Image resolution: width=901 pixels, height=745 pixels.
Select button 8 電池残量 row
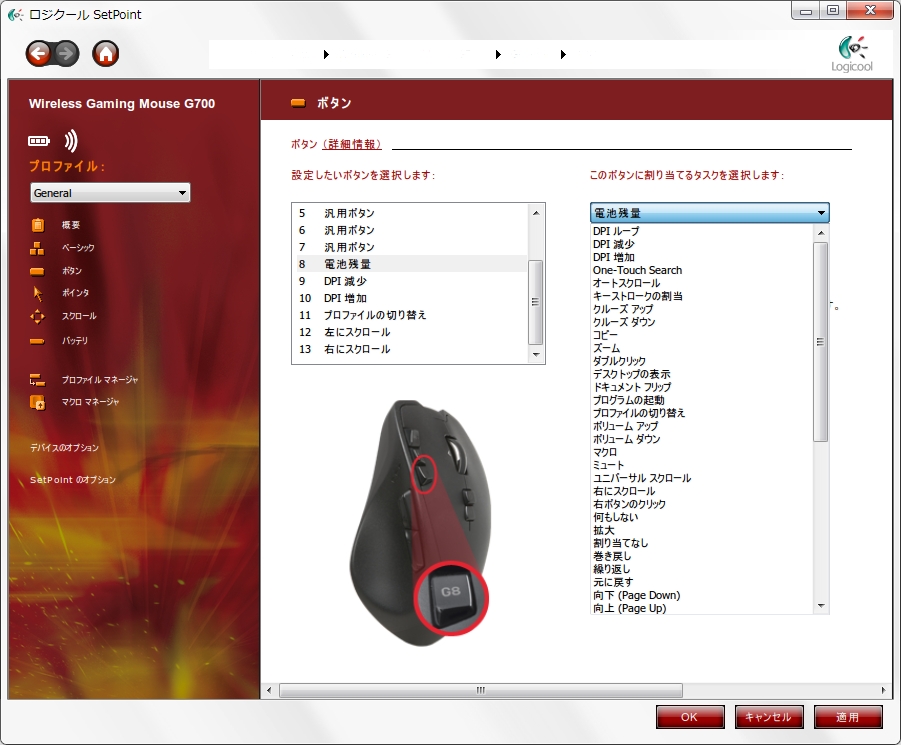(x=410, y=264)
